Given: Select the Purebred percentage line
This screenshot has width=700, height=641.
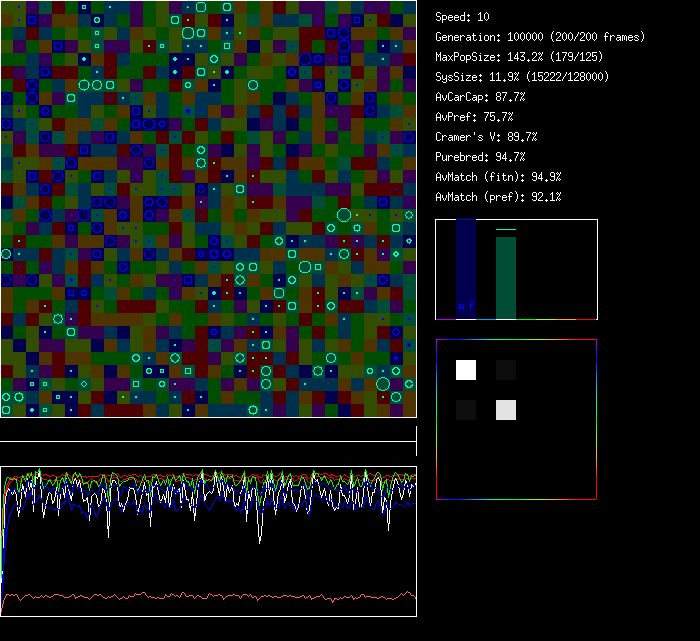Looking at the screenshot, I should 480,157.
